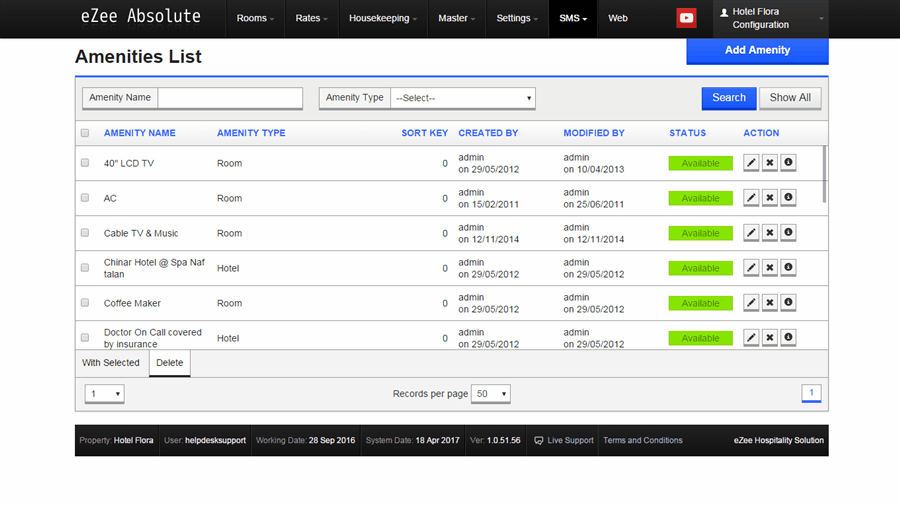Click the amenities table vertical scrollbar
The width and height of the screenshot is (900, 505).
coord(824,174)
